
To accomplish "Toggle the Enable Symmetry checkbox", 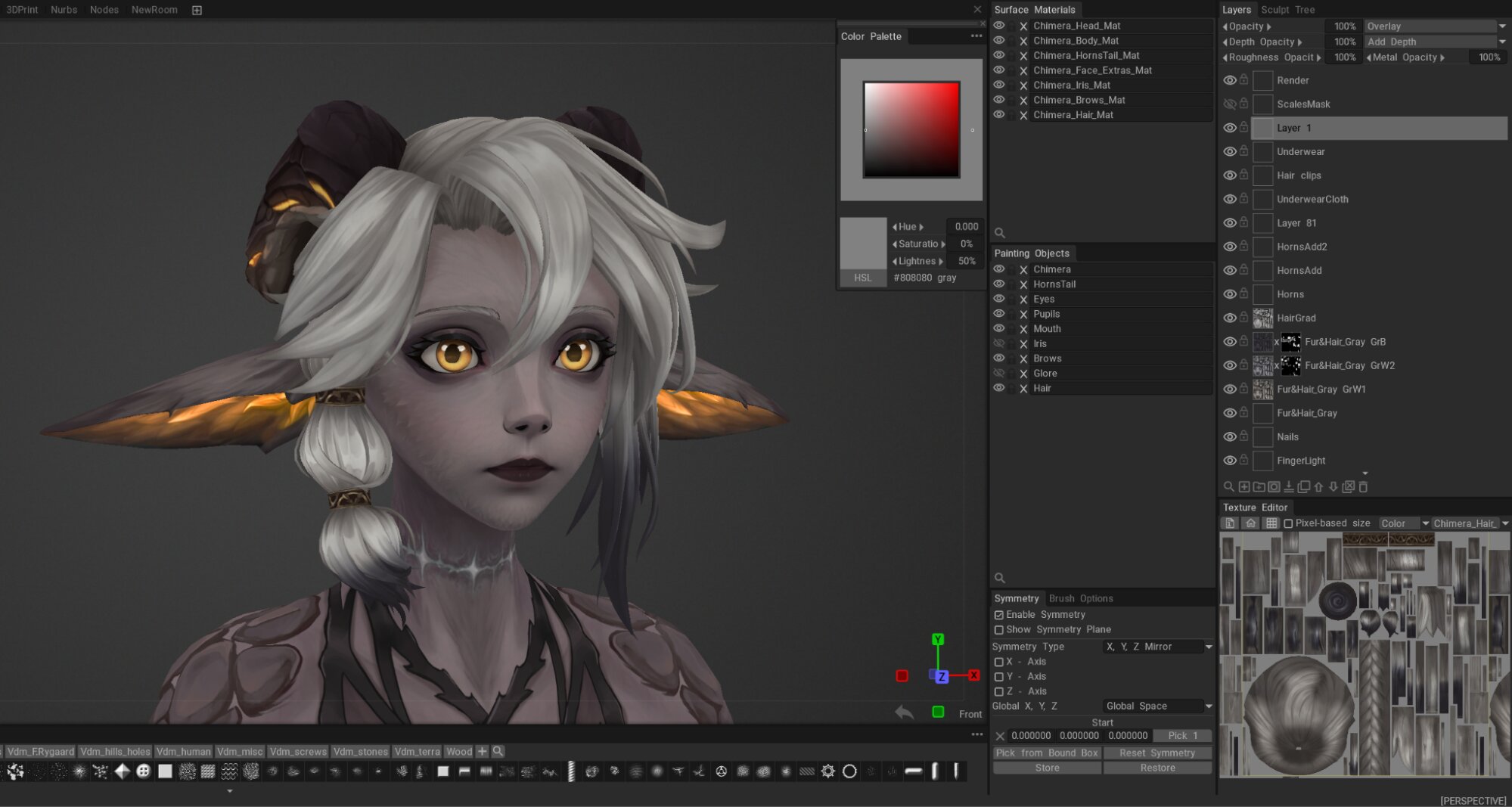I will click(999, 615).
